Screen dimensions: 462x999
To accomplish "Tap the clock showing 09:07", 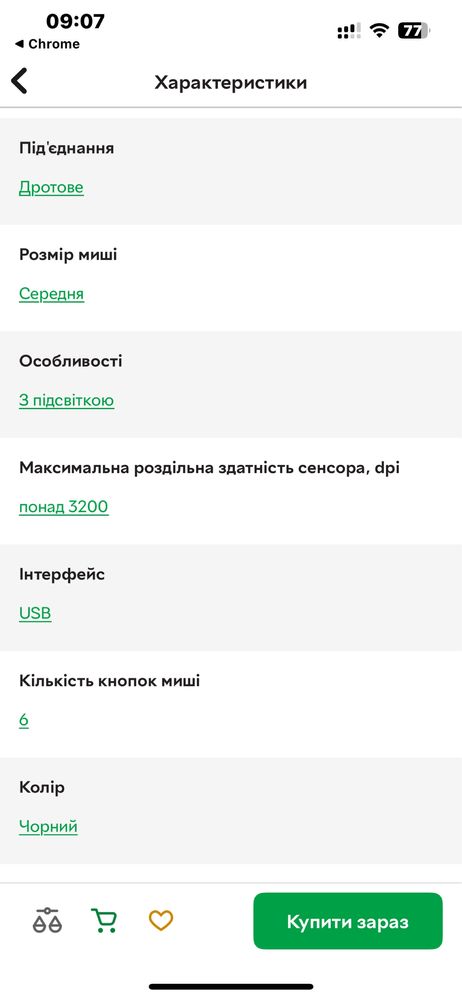I will point(75,22).
